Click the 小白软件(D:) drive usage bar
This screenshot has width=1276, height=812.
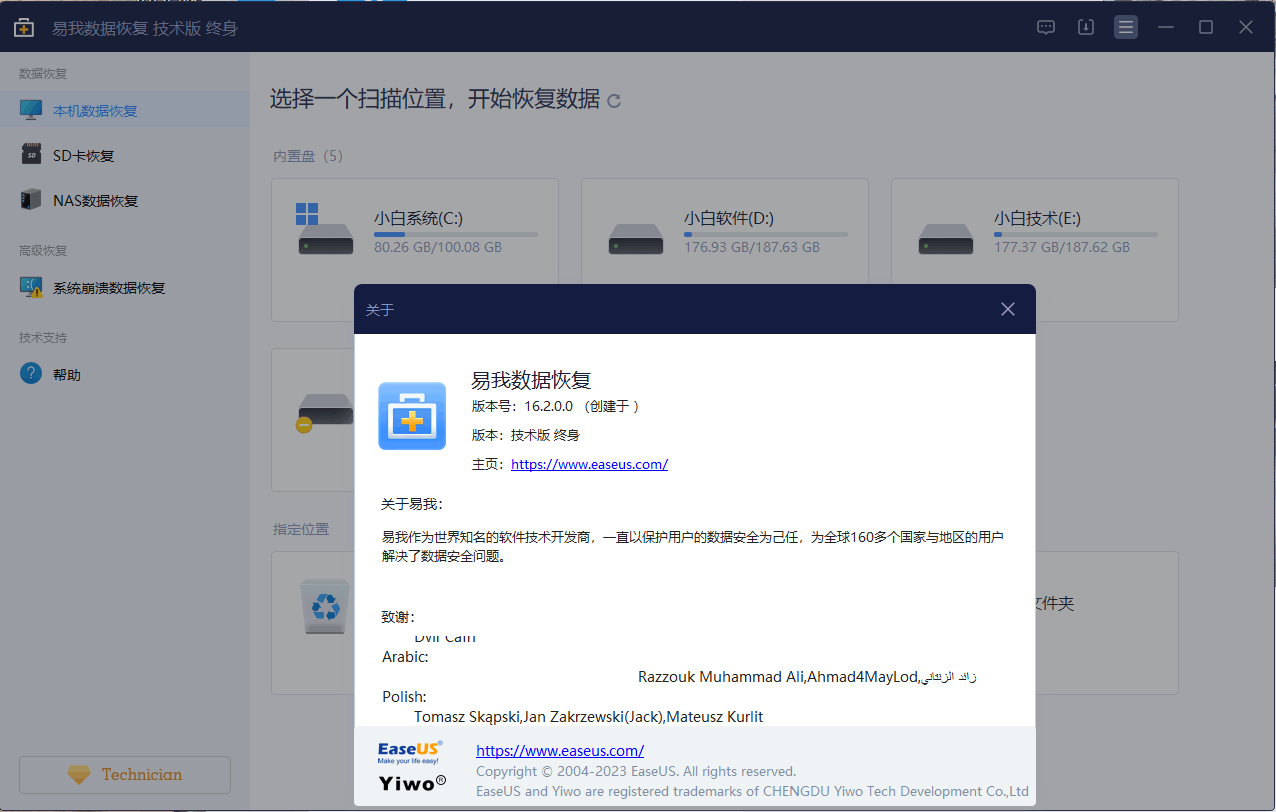(x=766, y=235)
